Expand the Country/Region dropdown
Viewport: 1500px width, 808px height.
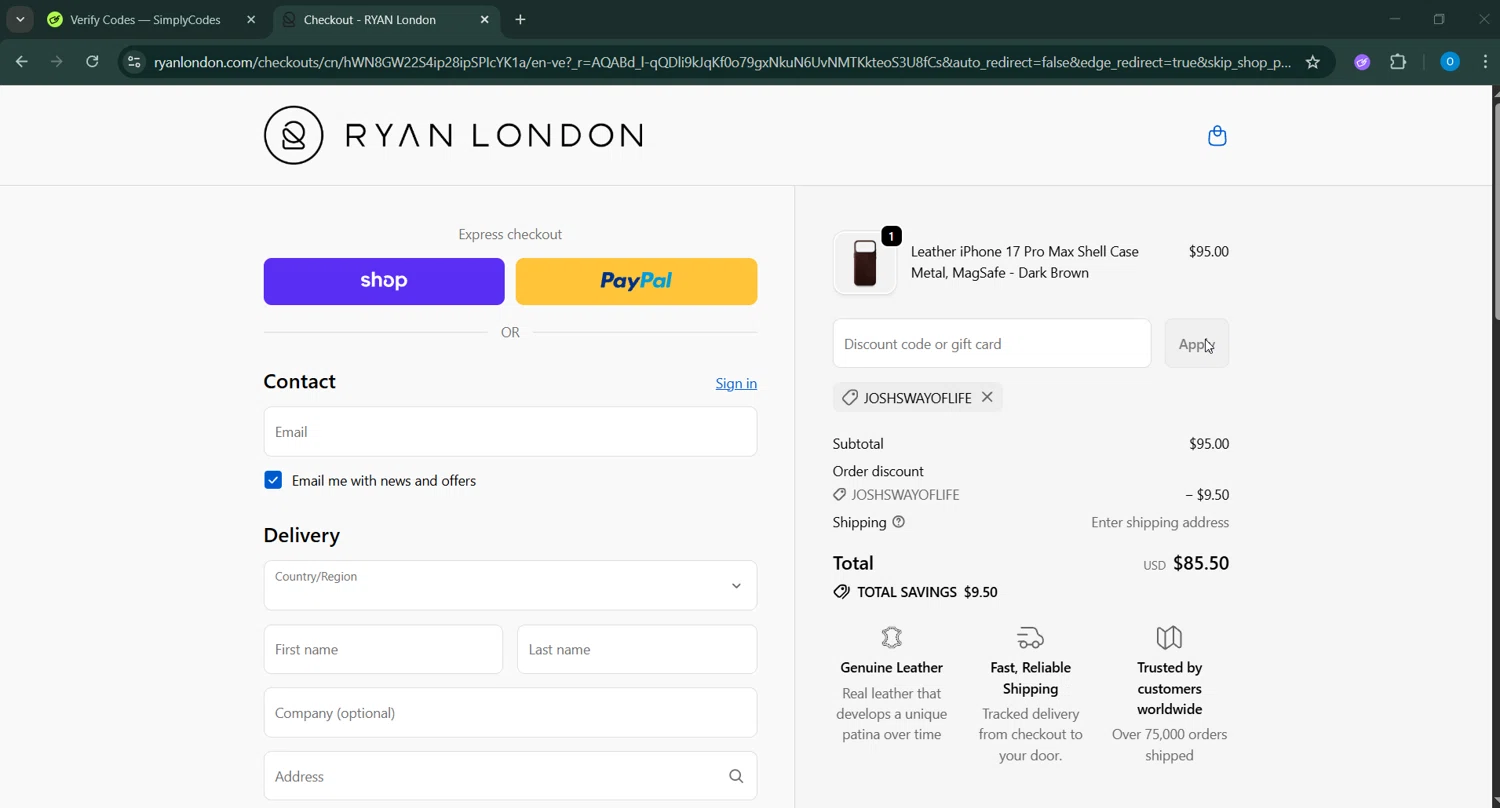(x=510, y=585)
